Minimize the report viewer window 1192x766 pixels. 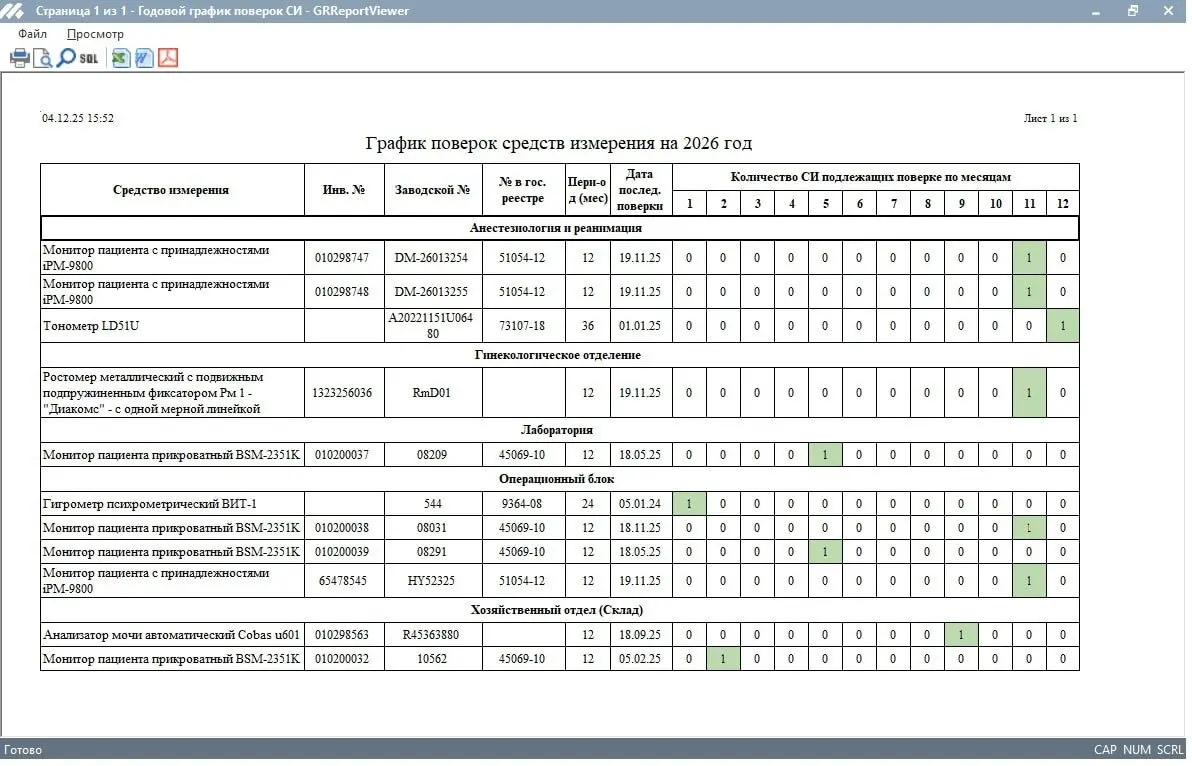(x=1096, y=11)
